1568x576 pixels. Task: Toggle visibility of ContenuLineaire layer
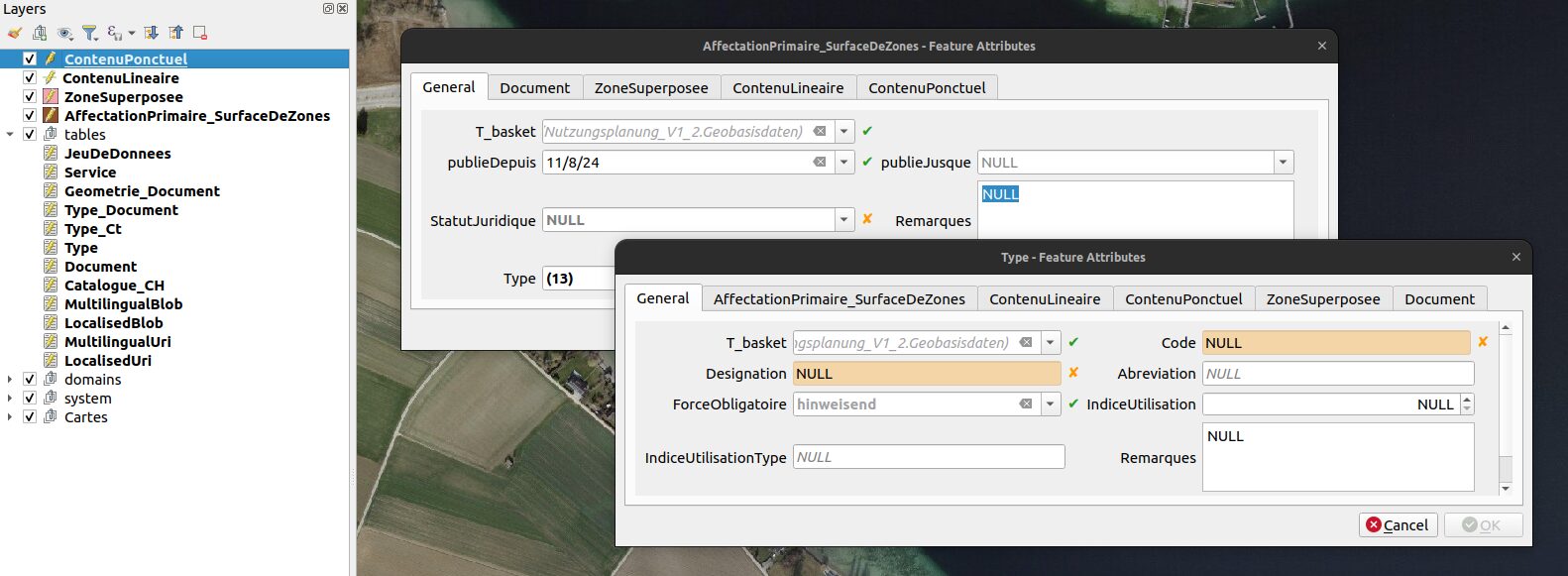(30, 78)
